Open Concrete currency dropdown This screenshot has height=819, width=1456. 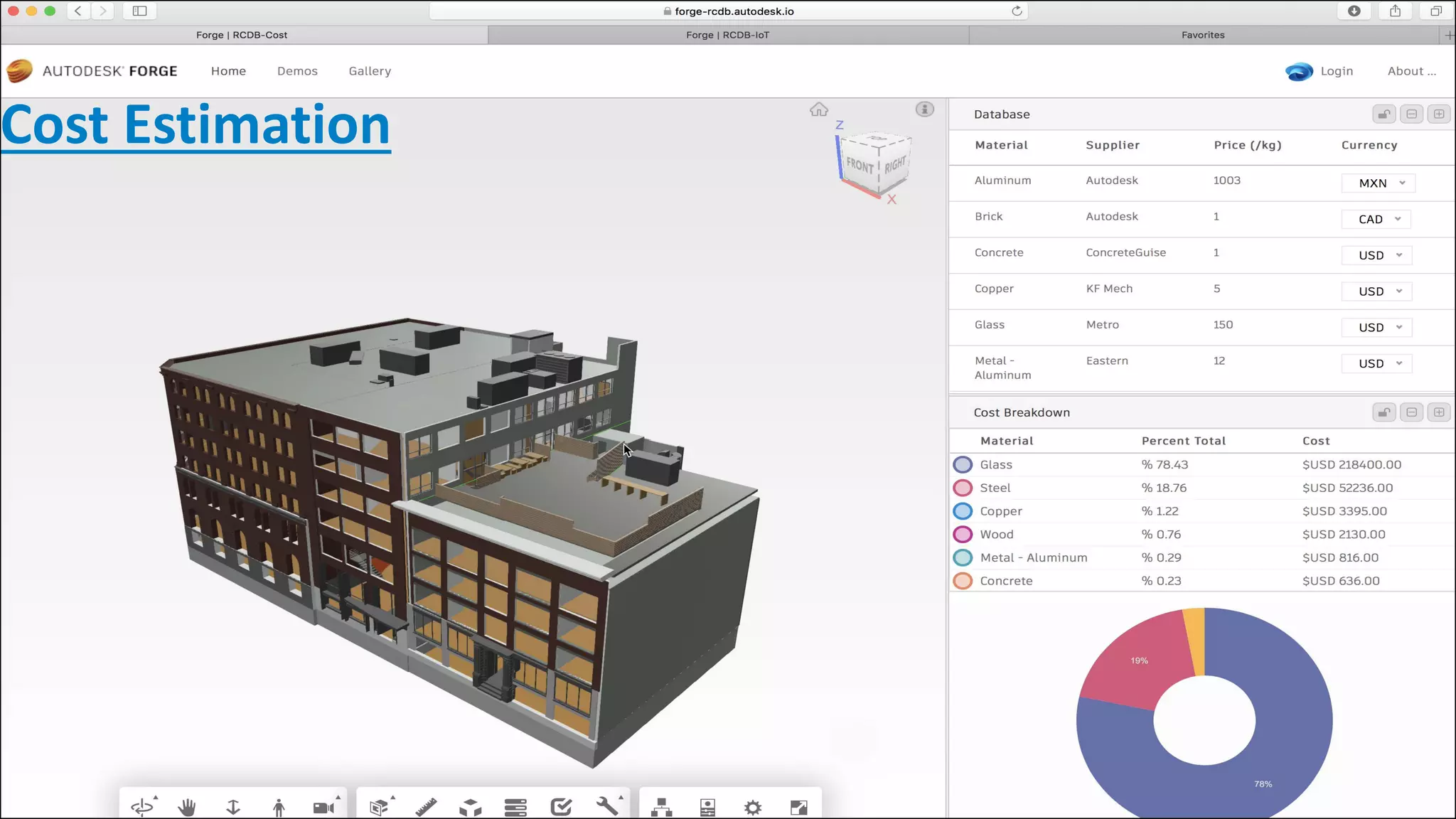coord(1376,255)
